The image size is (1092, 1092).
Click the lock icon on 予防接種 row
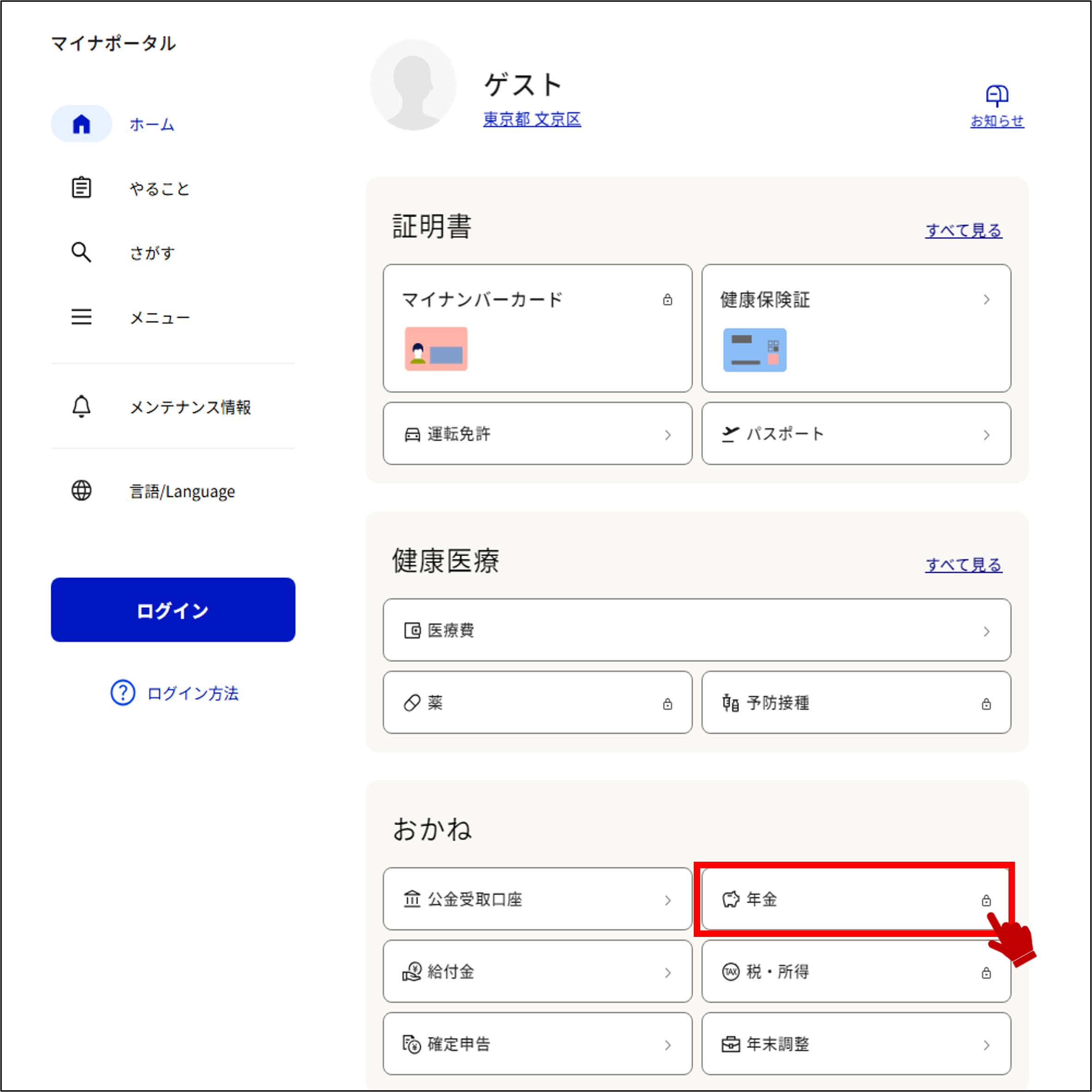986,704
